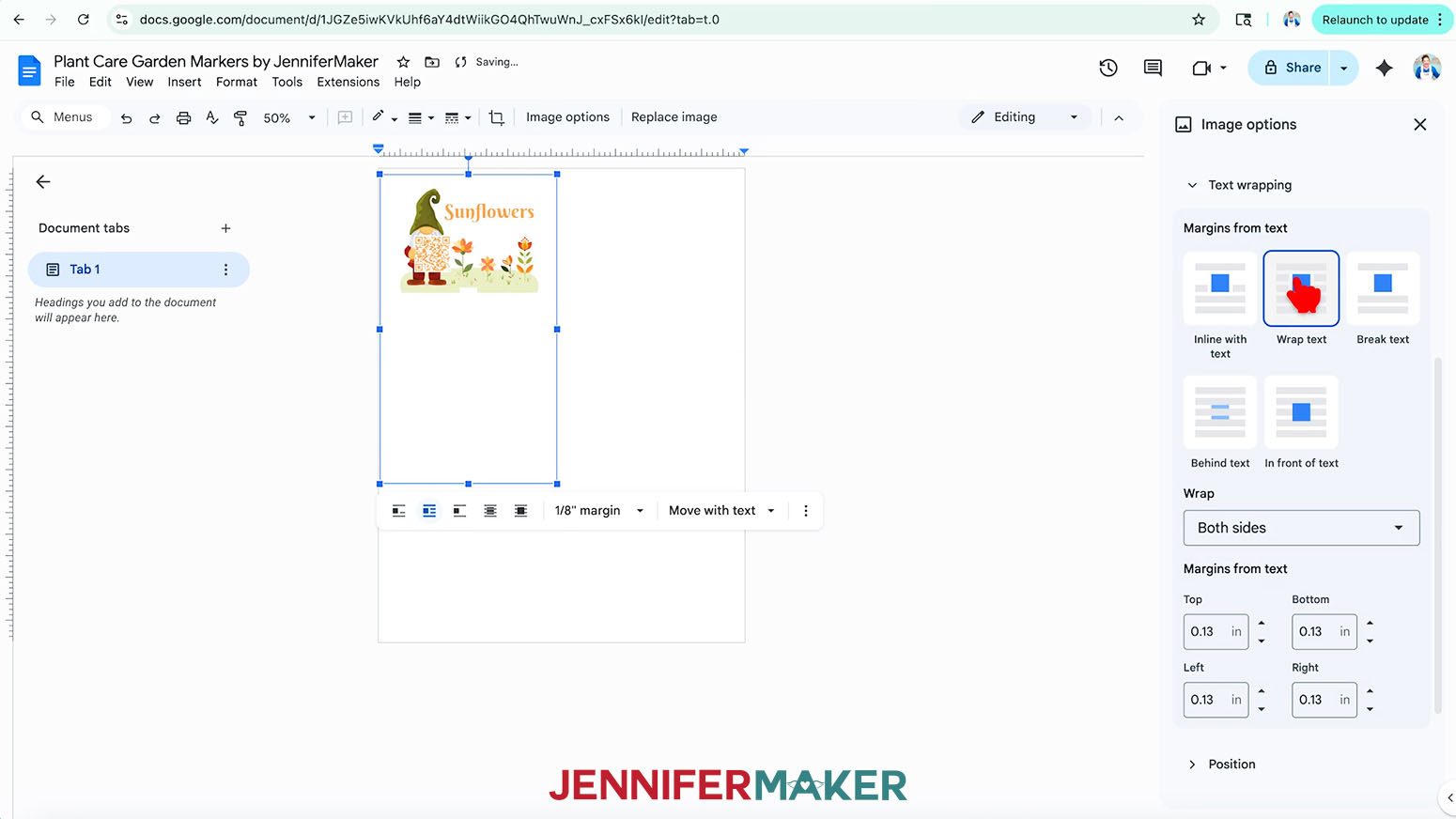Screen dimensions: 1456x819
Task: Open the comments icon
Action: pos(1153,68)
